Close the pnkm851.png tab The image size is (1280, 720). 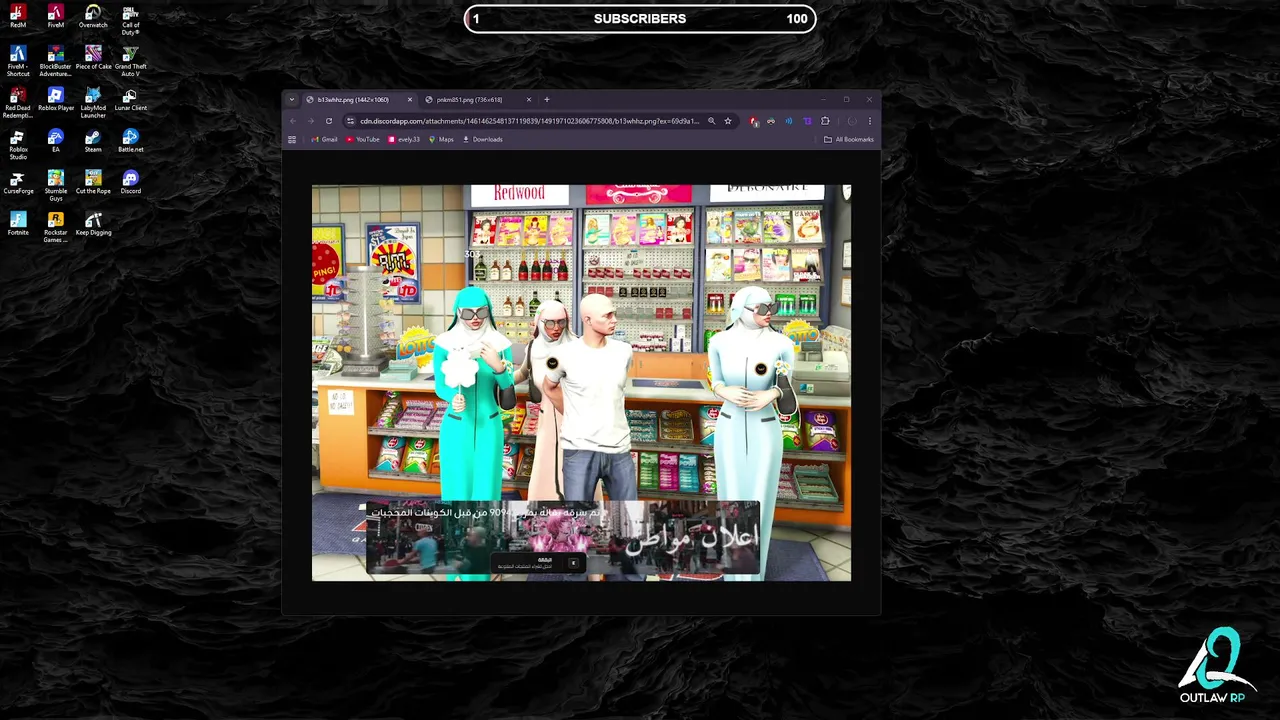click(528, 99)
